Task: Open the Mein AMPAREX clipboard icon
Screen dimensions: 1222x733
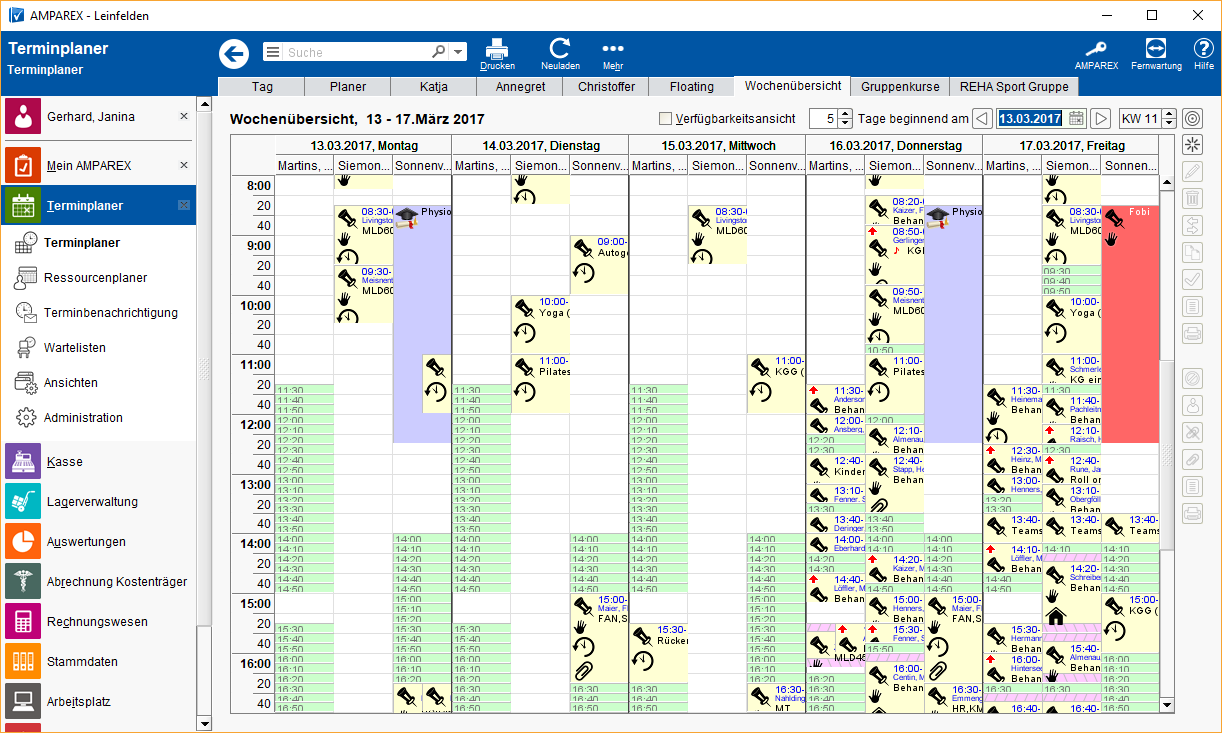Action: [23, 165]
